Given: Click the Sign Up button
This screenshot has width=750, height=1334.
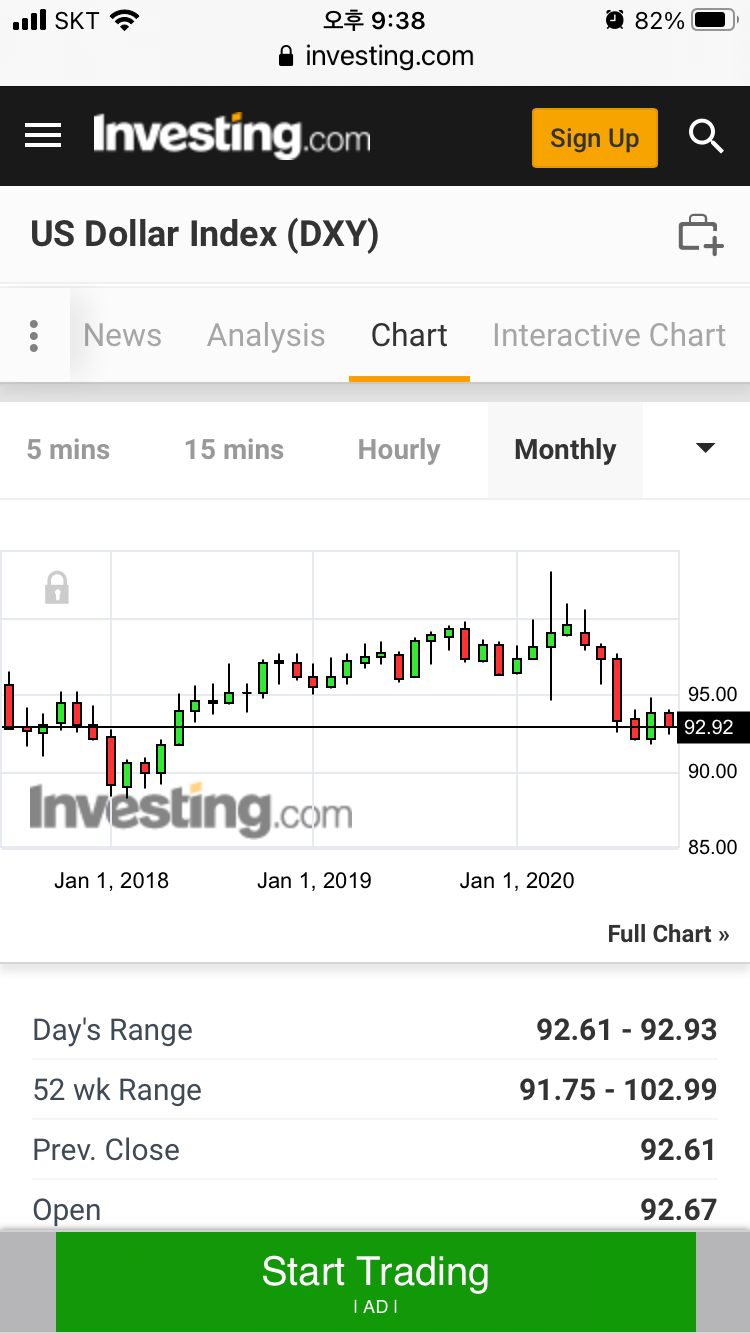Looking at the screenshot, I should coord(595,138).
